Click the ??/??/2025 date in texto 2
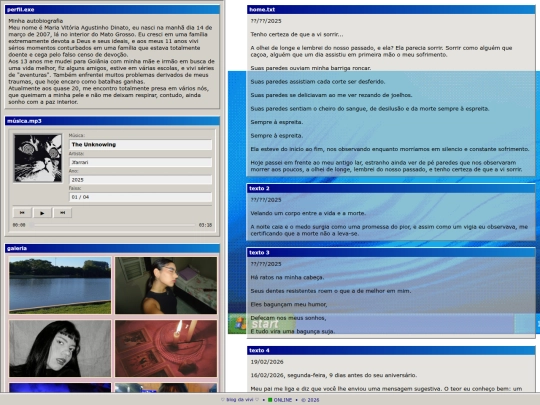540x405 pixels. point(266,200)
